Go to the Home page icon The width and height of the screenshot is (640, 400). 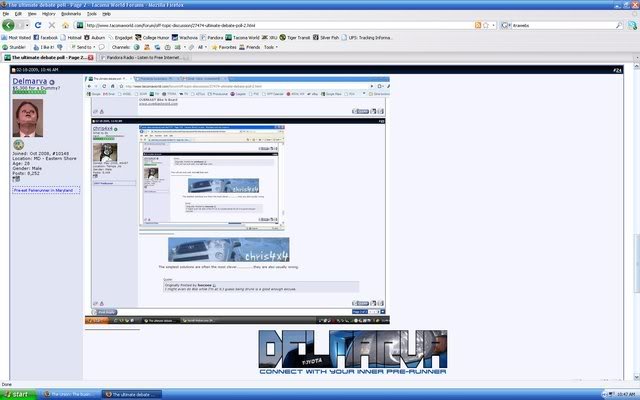click(65, 25)
